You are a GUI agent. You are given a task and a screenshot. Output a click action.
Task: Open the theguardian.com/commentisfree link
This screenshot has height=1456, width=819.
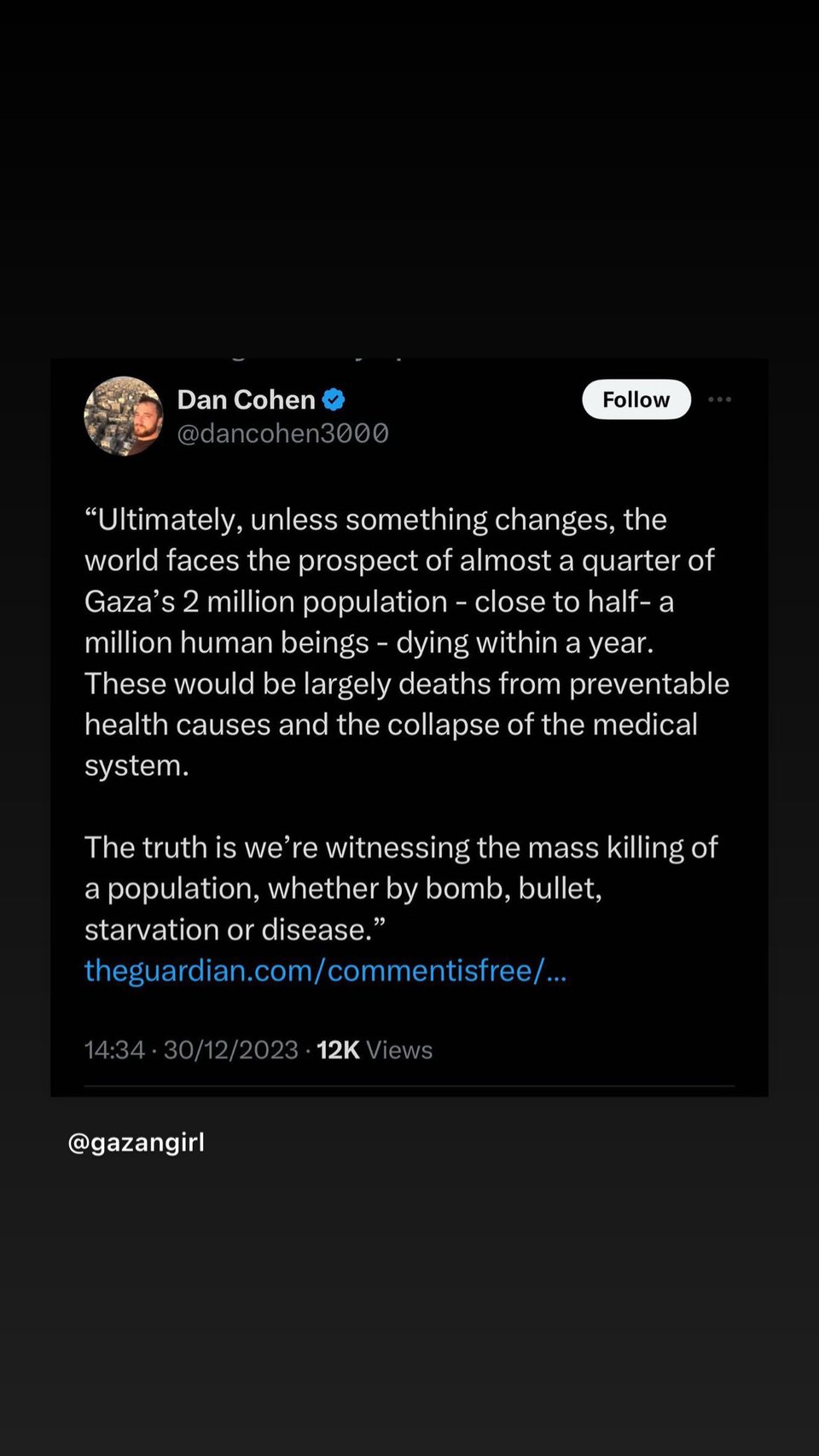pos(325,970)
